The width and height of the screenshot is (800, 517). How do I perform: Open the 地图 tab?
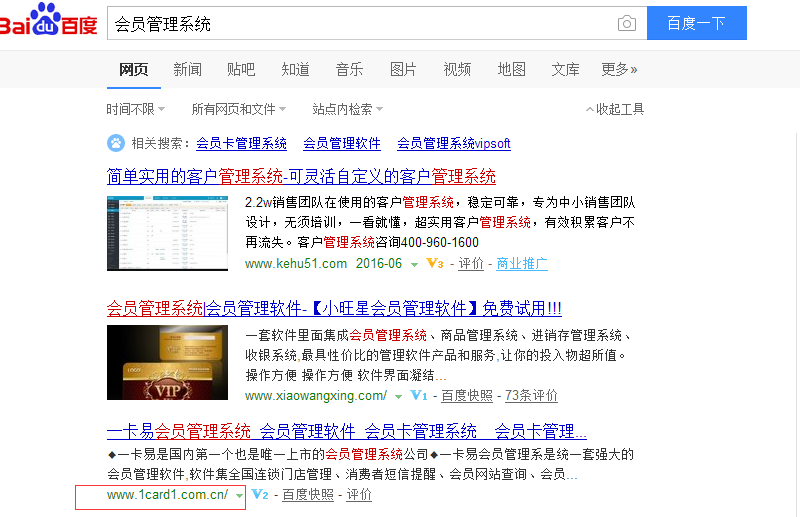(511, 69)
